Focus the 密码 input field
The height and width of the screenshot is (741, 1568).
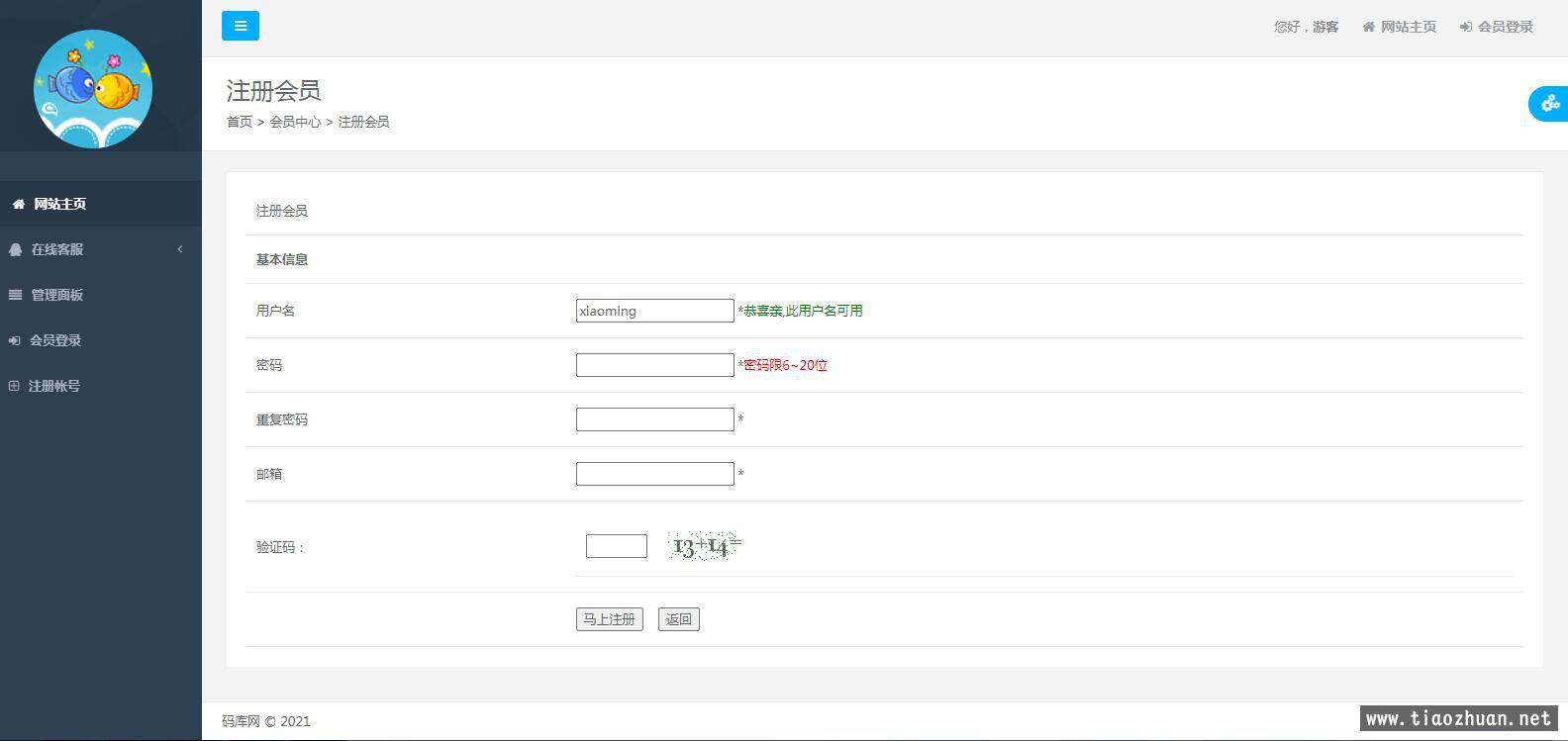pos(654,365)
